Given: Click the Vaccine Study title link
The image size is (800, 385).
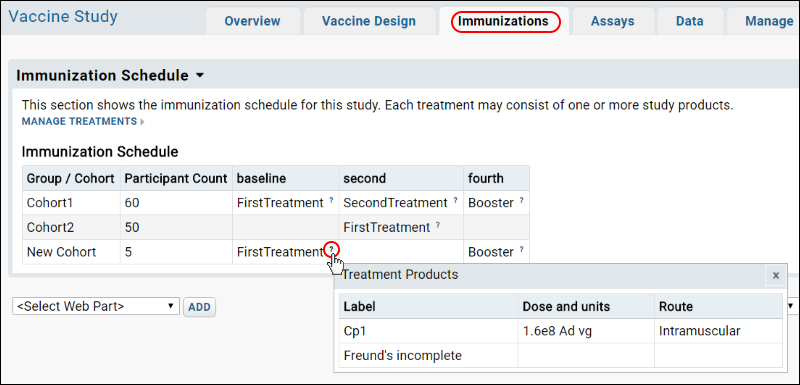Looking at the screenshot, I should (63, 16).
